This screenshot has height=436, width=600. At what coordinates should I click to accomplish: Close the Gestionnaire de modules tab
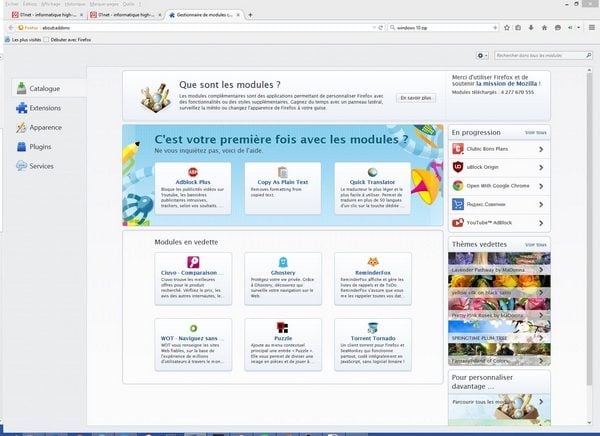click(x=238, y=15)
